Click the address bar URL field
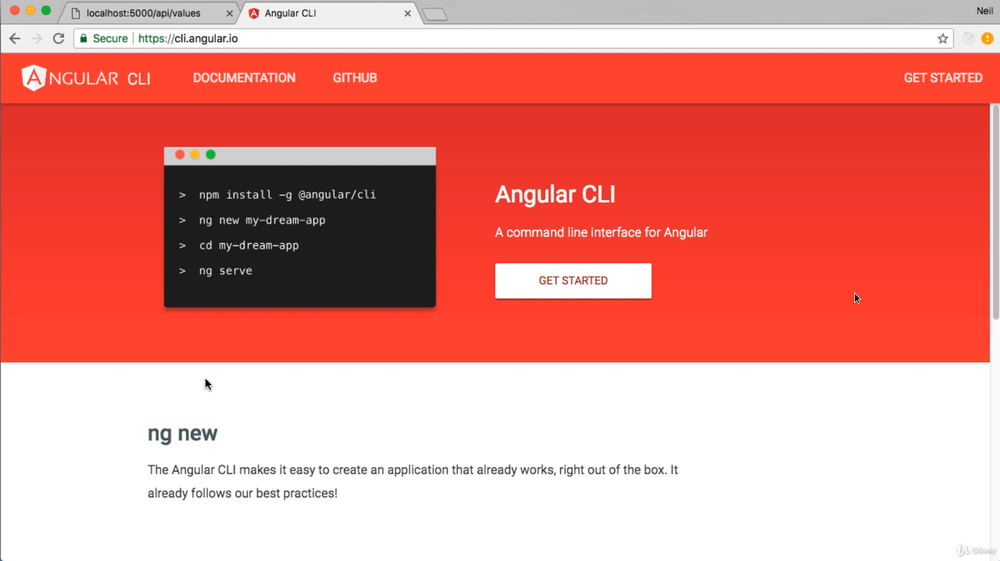This screenshot has height=561, width=1000. click(513, 39)
